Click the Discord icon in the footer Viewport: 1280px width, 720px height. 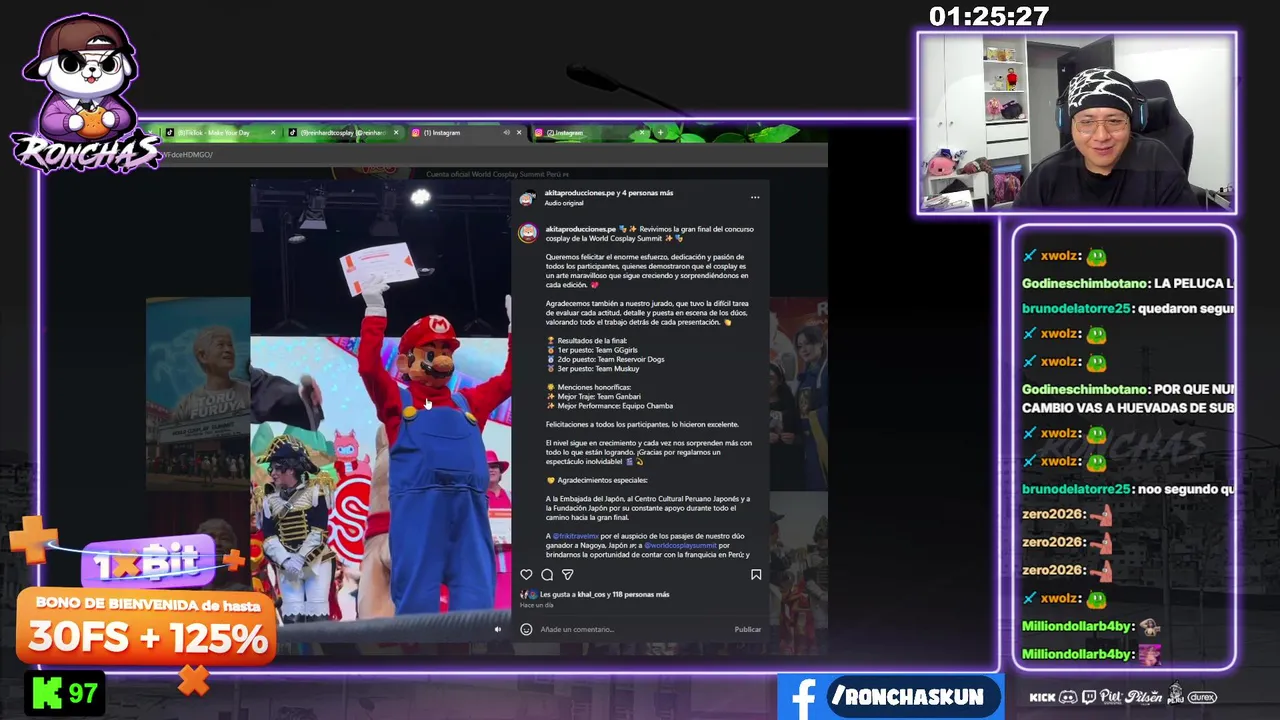click(1068, 697)
